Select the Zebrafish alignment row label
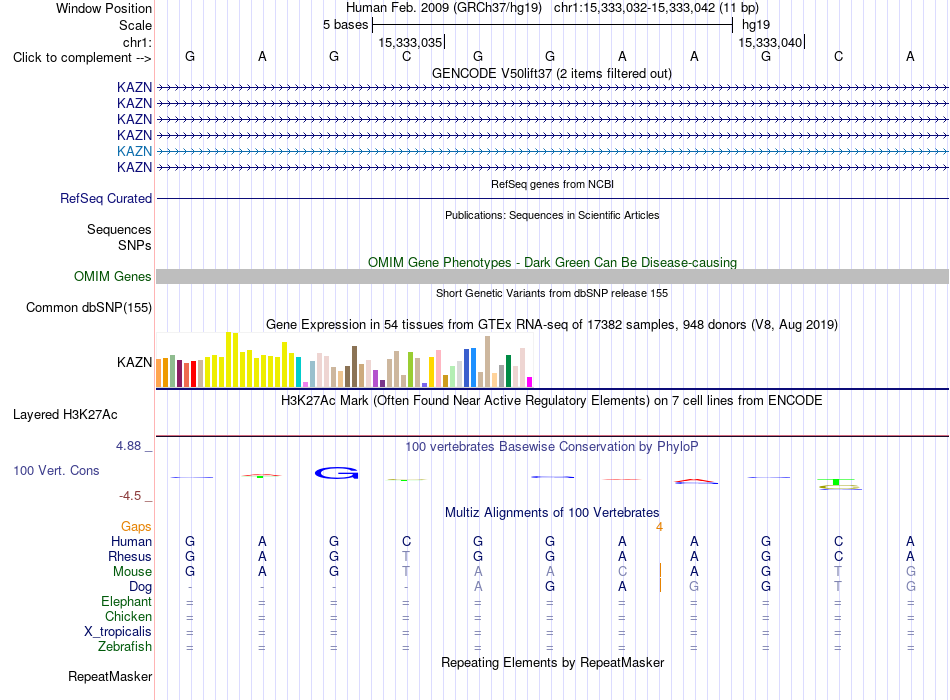 click(125, 647)
